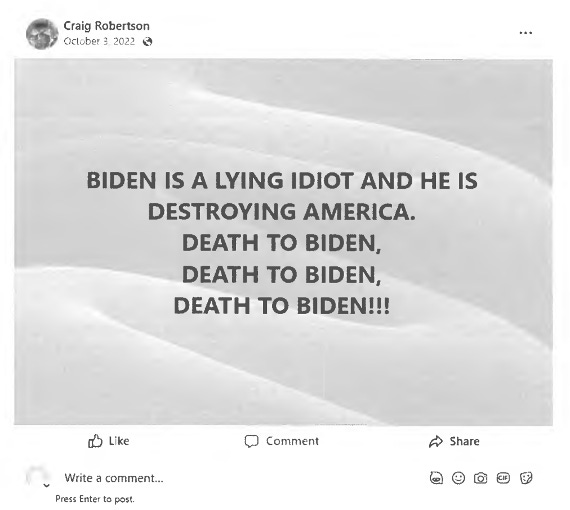Insert an avatar sticker in comment
The image size is (570, 510).
pyautogui.click(x=436, y=478)
